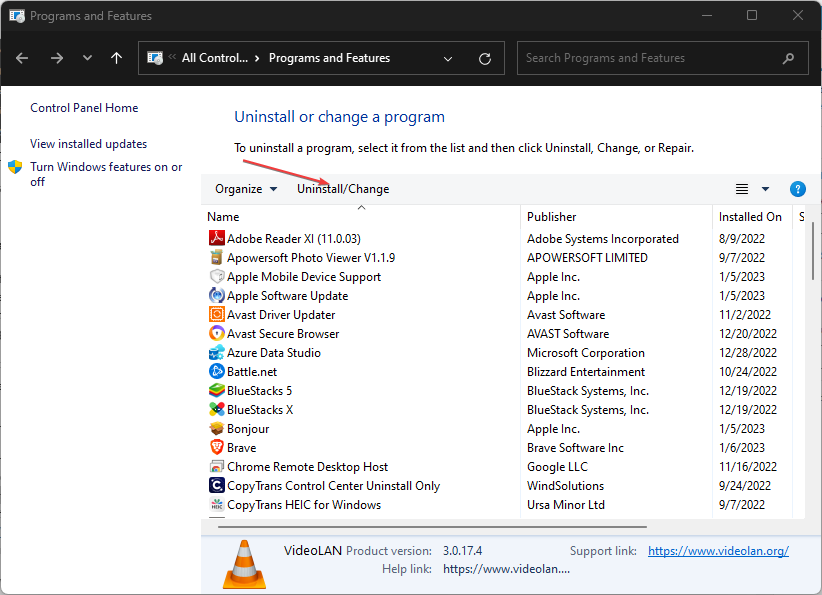
Task: Open help with the blue question mark
Action: click(797, 189)
